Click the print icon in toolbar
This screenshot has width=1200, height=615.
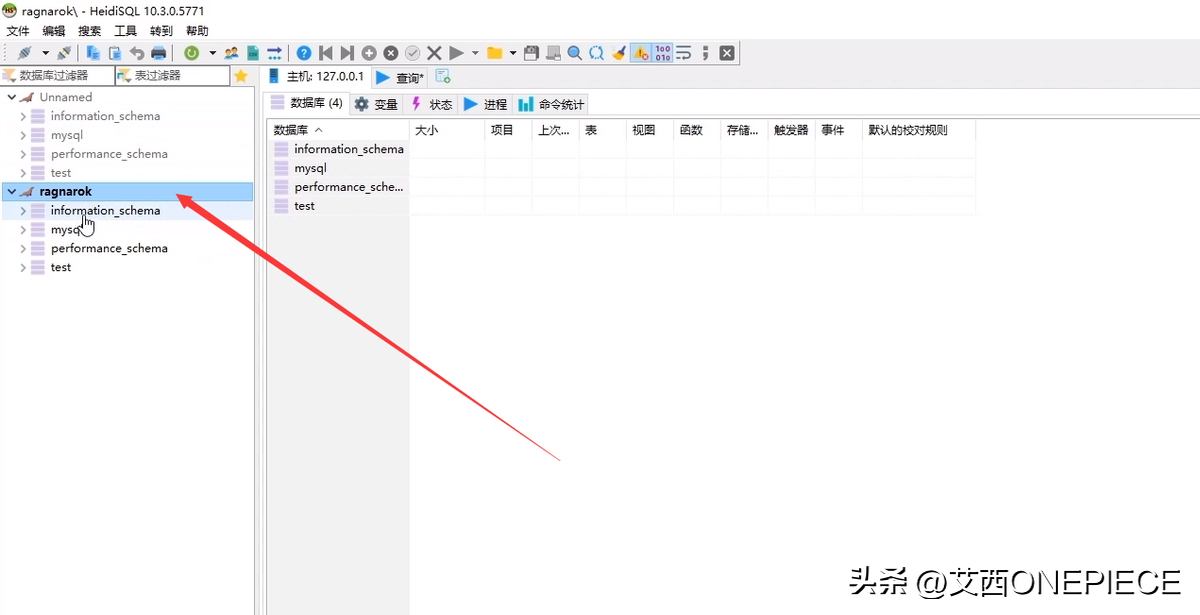click(x=158, y=53)
